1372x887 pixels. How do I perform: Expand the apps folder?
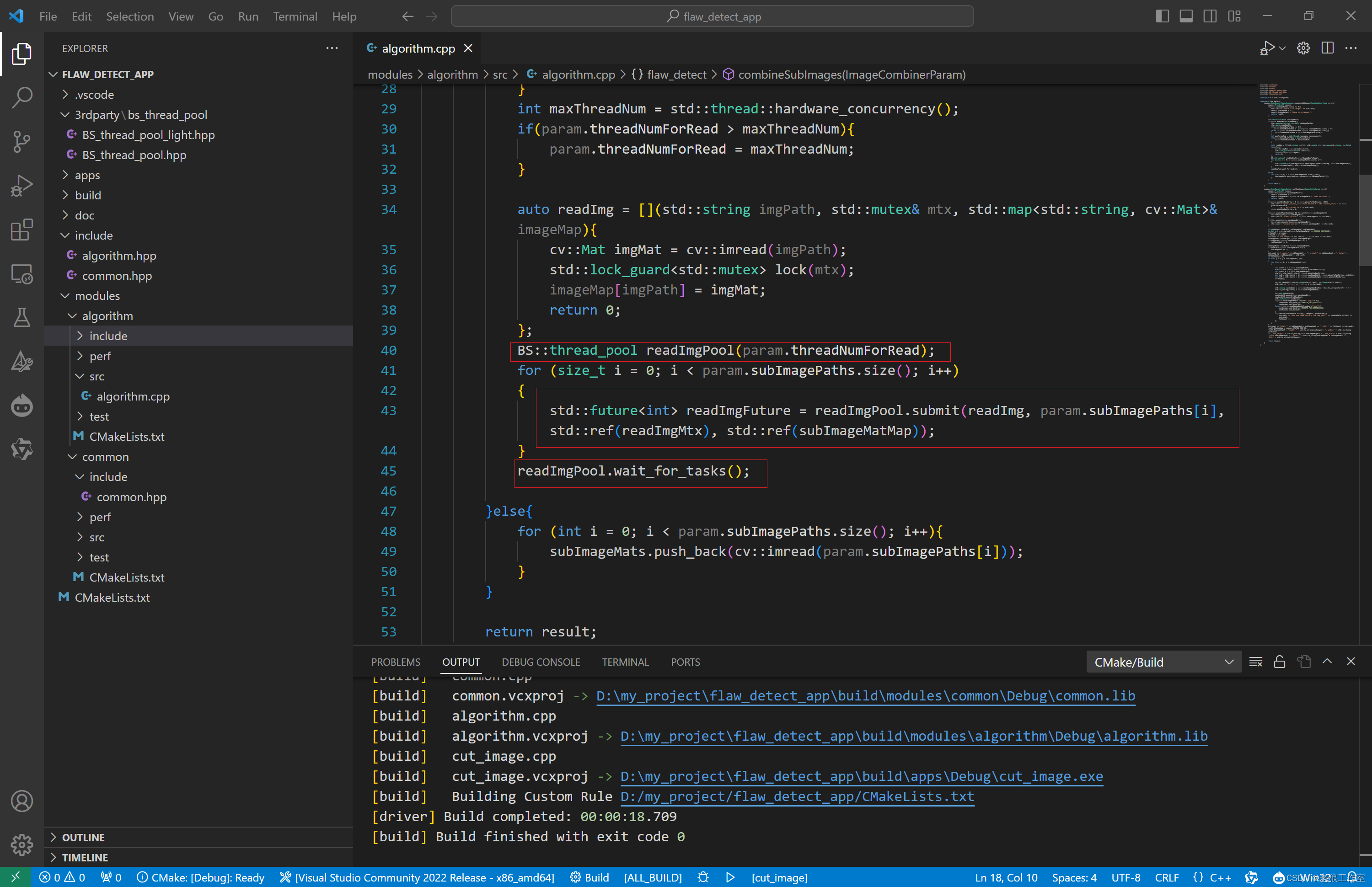click(87, 175)
